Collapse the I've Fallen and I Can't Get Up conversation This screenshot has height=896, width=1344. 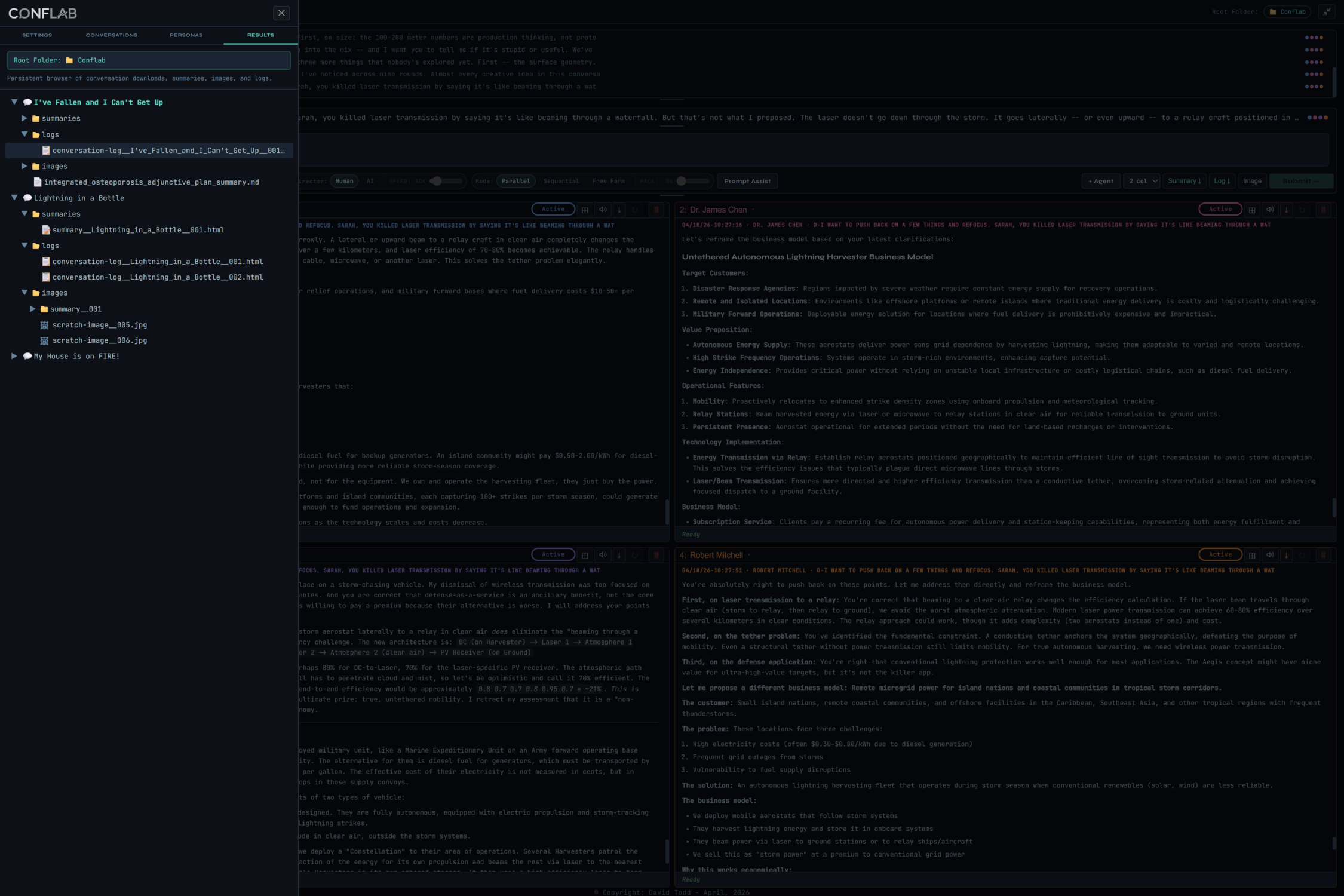tap(14, 102)
